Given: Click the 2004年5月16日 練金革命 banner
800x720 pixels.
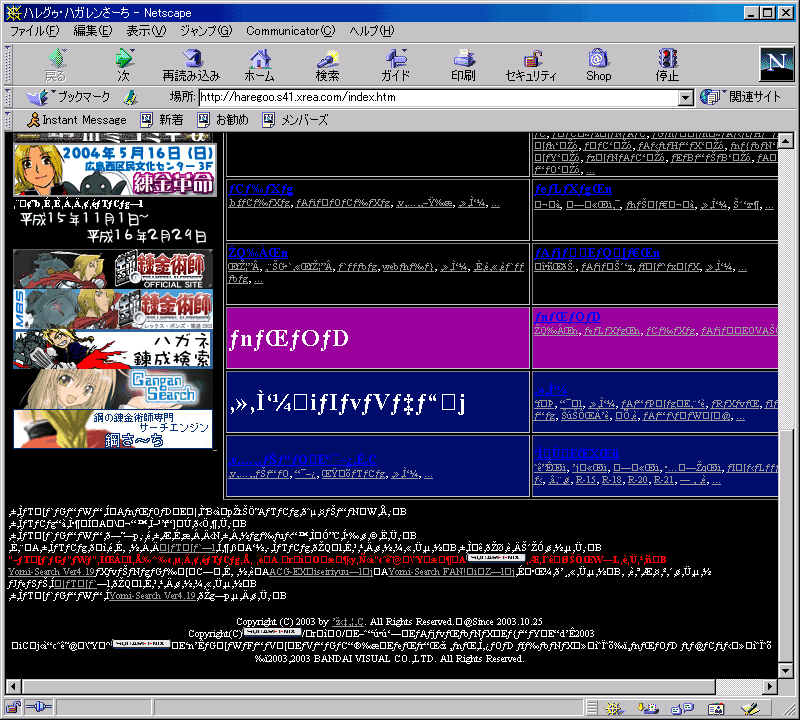Looking at the screenshot, I should tap(113, 169).
